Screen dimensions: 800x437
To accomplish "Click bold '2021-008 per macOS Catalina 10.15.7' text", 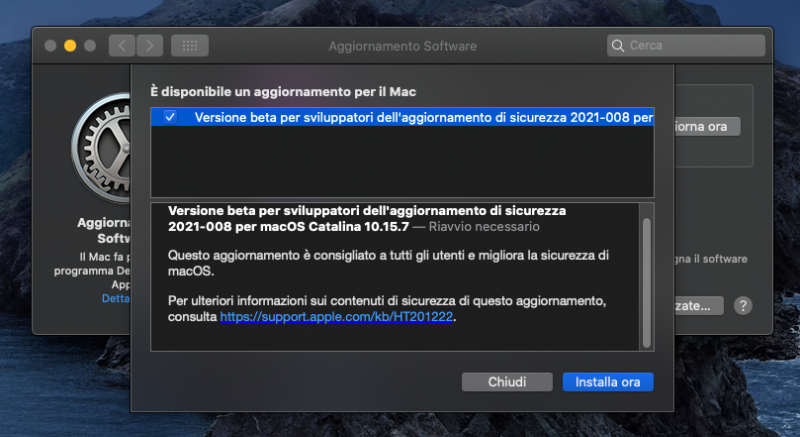I will [288, 226].
